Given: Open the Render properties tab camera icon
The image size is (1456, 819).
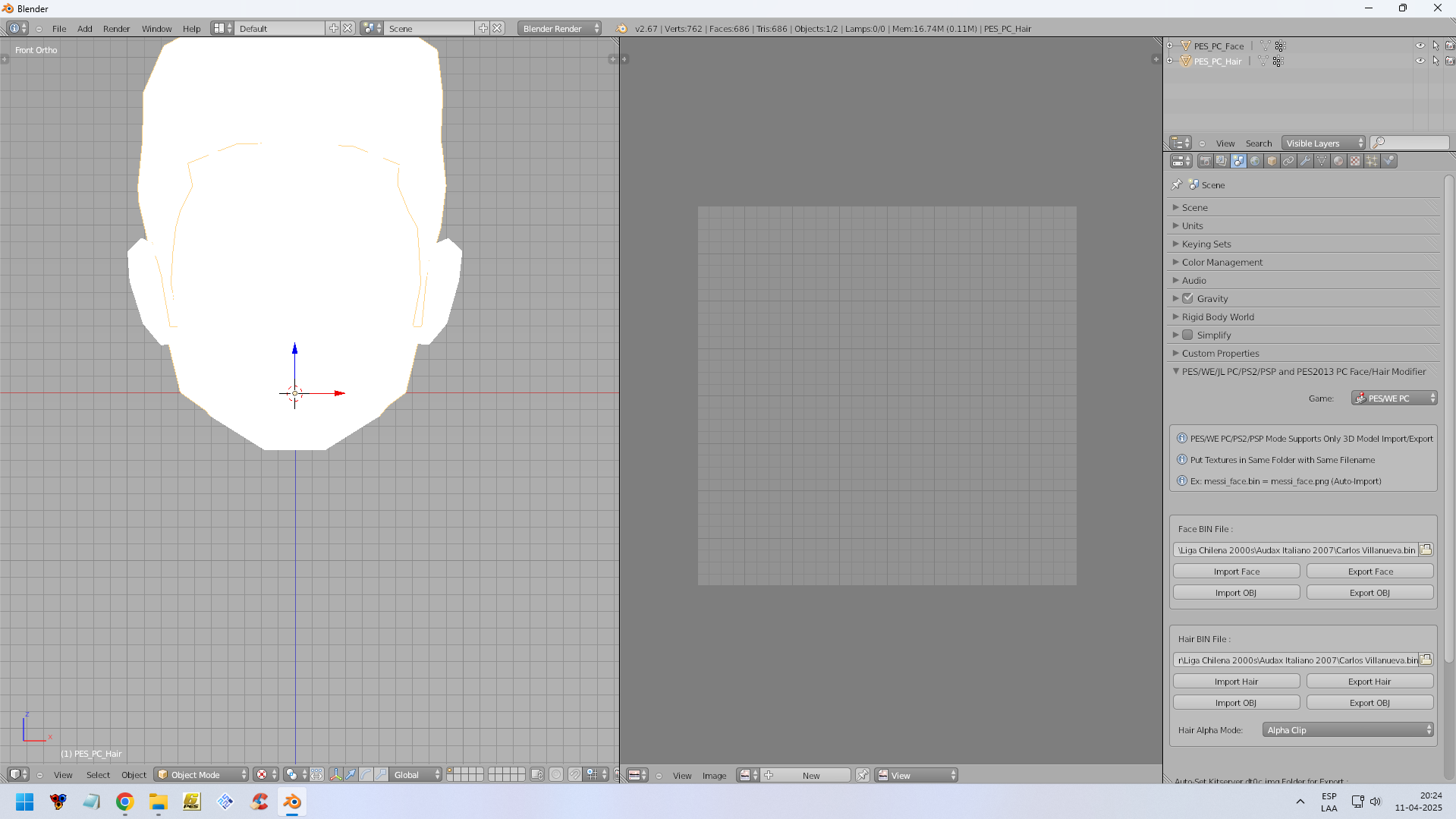Looking at the screenshot, I should click(x=1205, y=161).
